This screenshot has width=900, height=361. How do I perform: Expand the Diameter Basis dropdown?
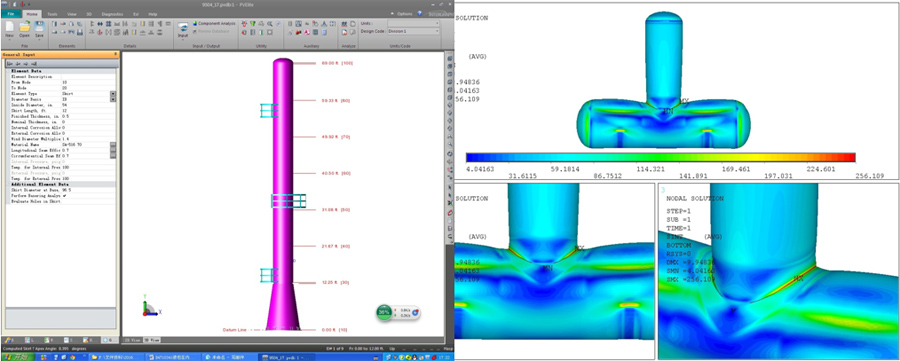tap(113, 99)
